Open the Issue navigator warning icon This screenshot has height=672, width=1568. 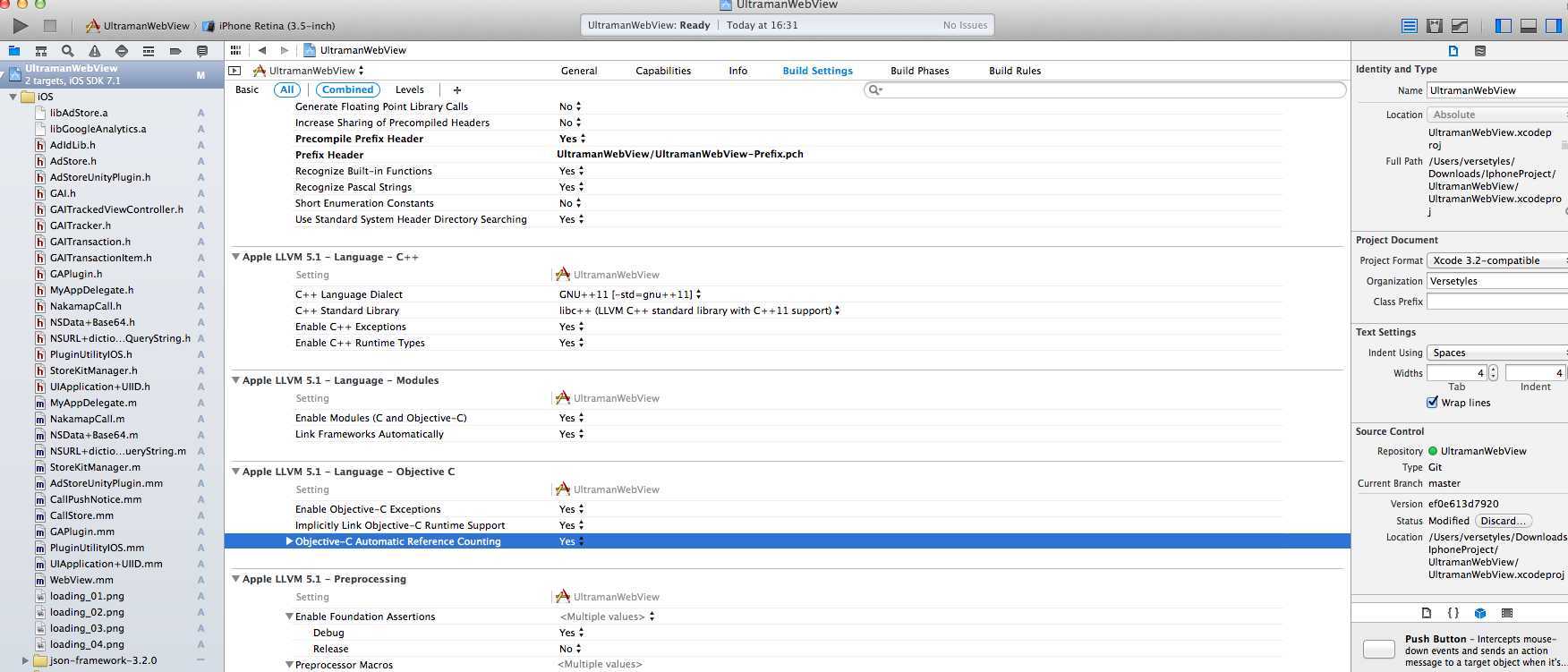tap(95, 51)
